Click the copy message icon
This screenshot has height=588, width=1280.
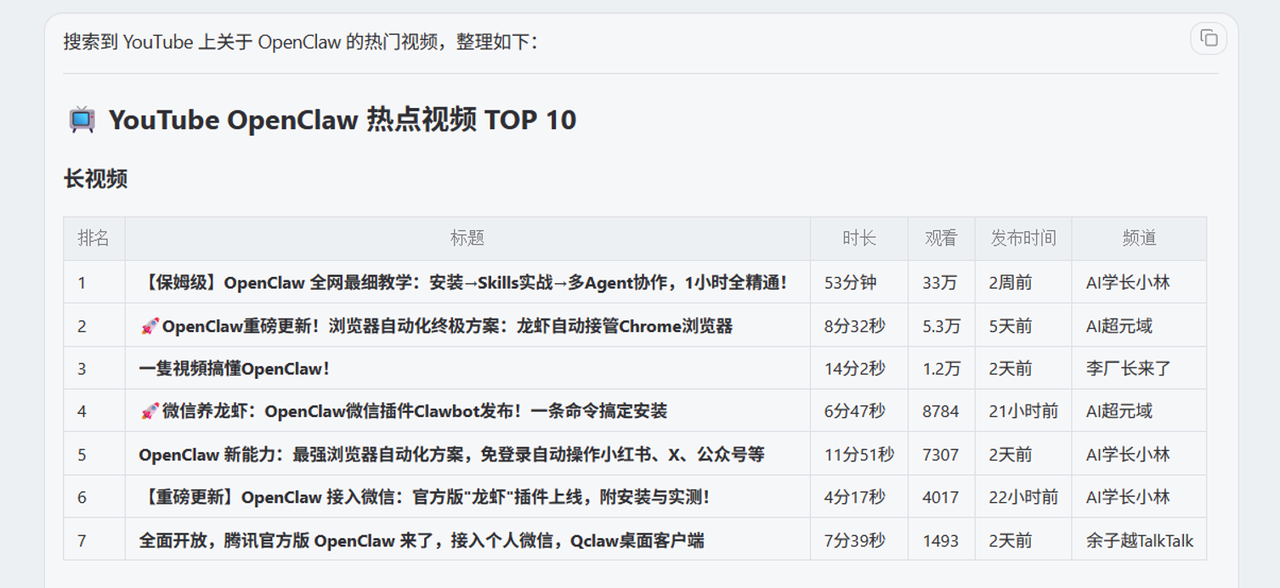1208,38
